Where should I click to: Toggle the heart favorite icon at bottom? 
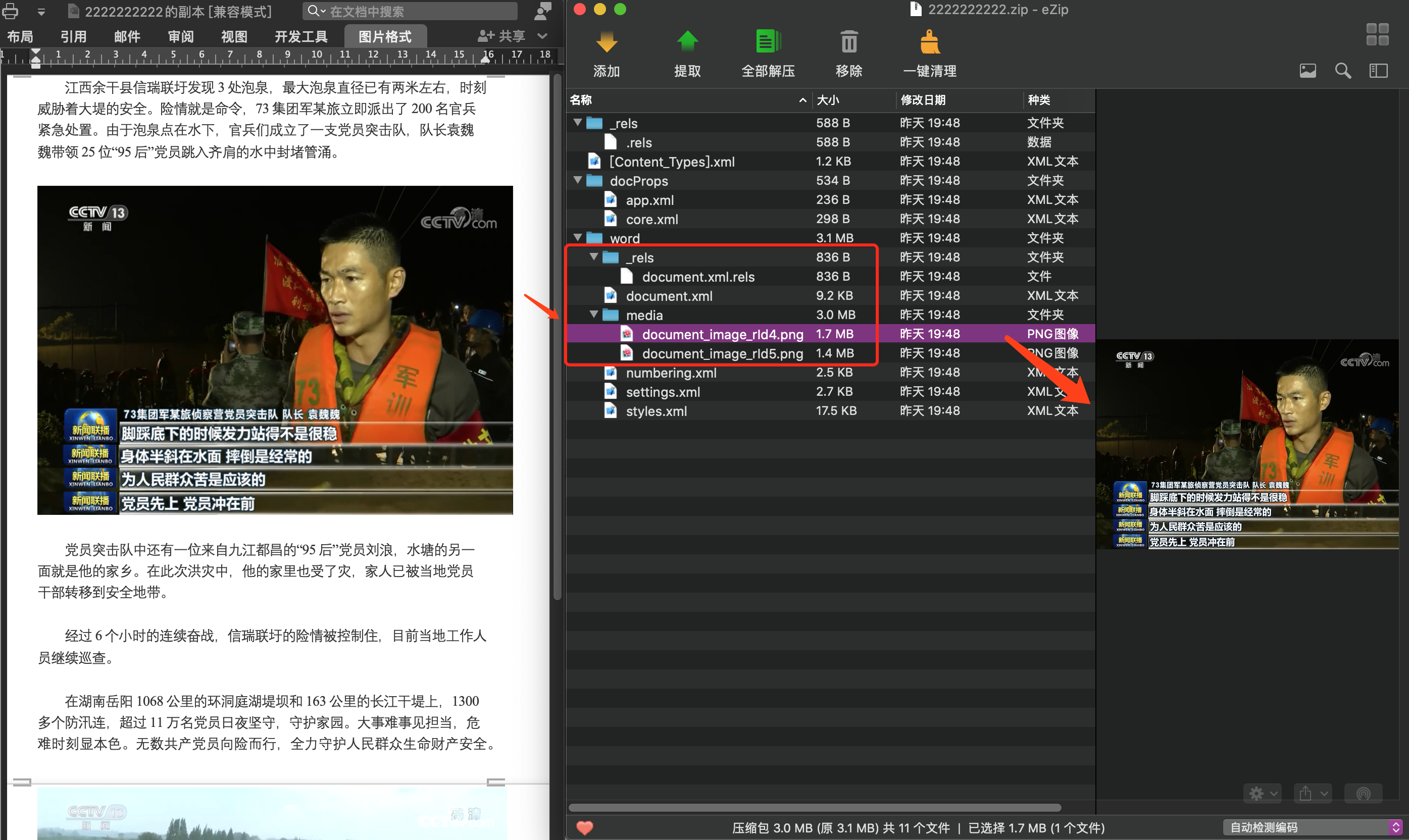[585, 827]
